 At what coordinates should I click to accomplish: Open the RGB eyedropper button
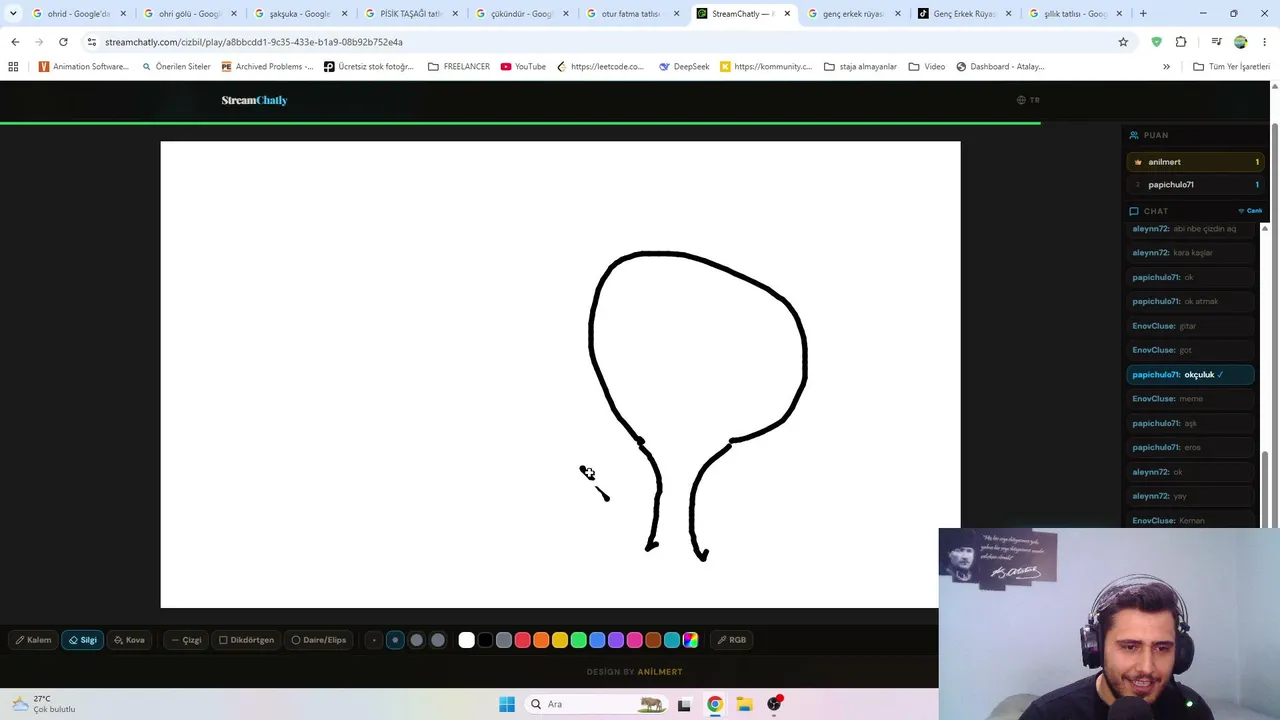click(x=732, y=640)
